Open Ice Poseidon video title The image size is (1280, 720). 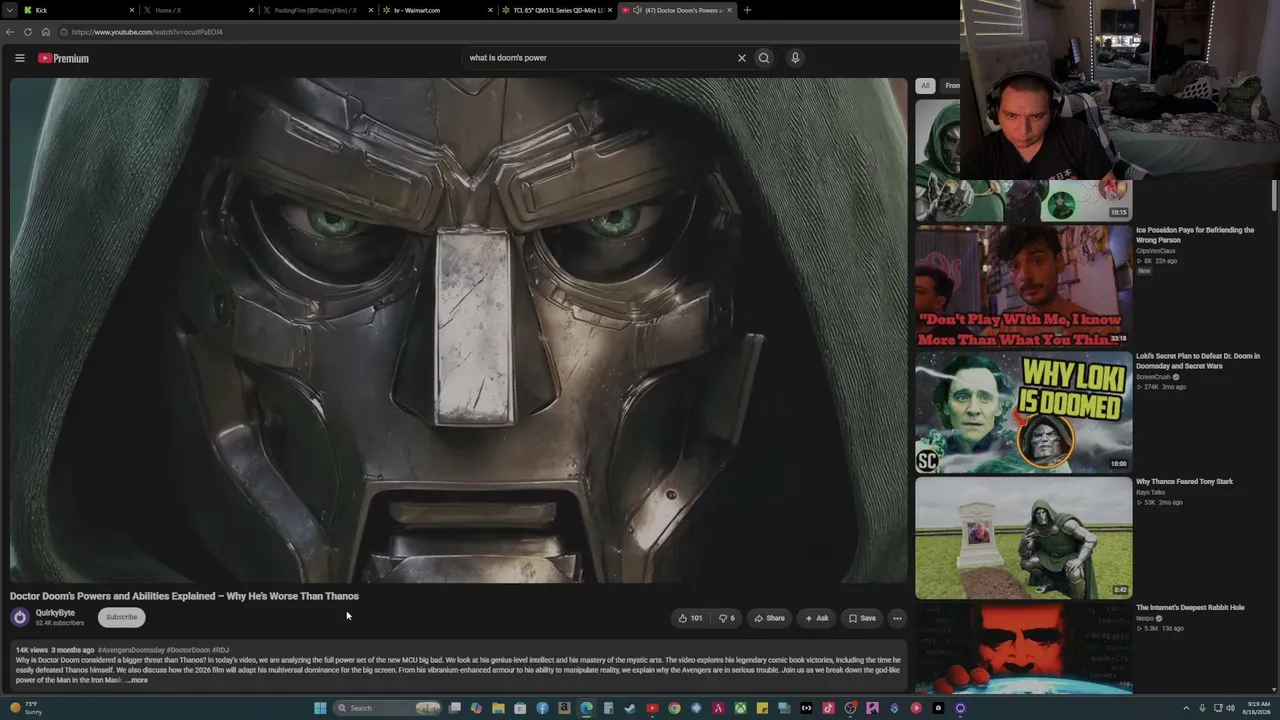pos(1195,235)
